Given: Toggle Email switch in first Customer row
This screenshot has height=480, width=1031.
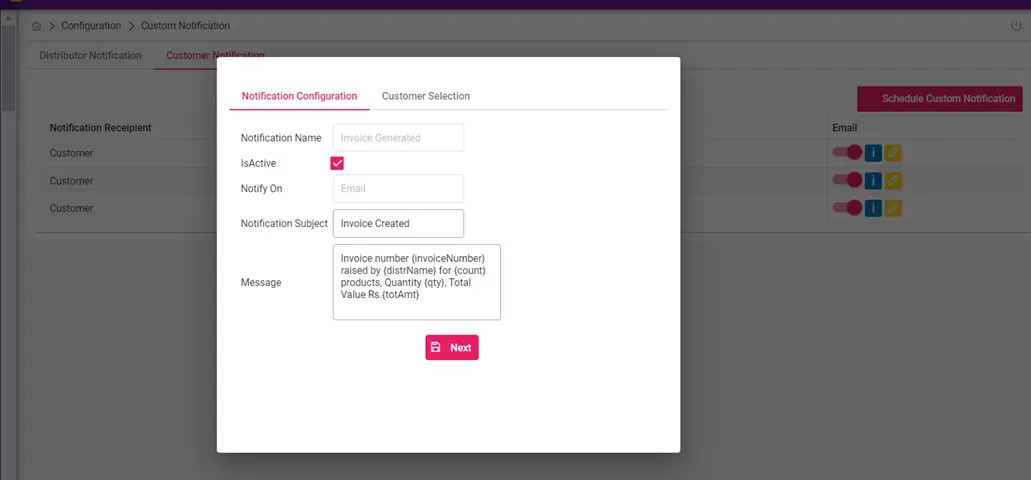Looking at the screenshot, I should tap(848, 153).
